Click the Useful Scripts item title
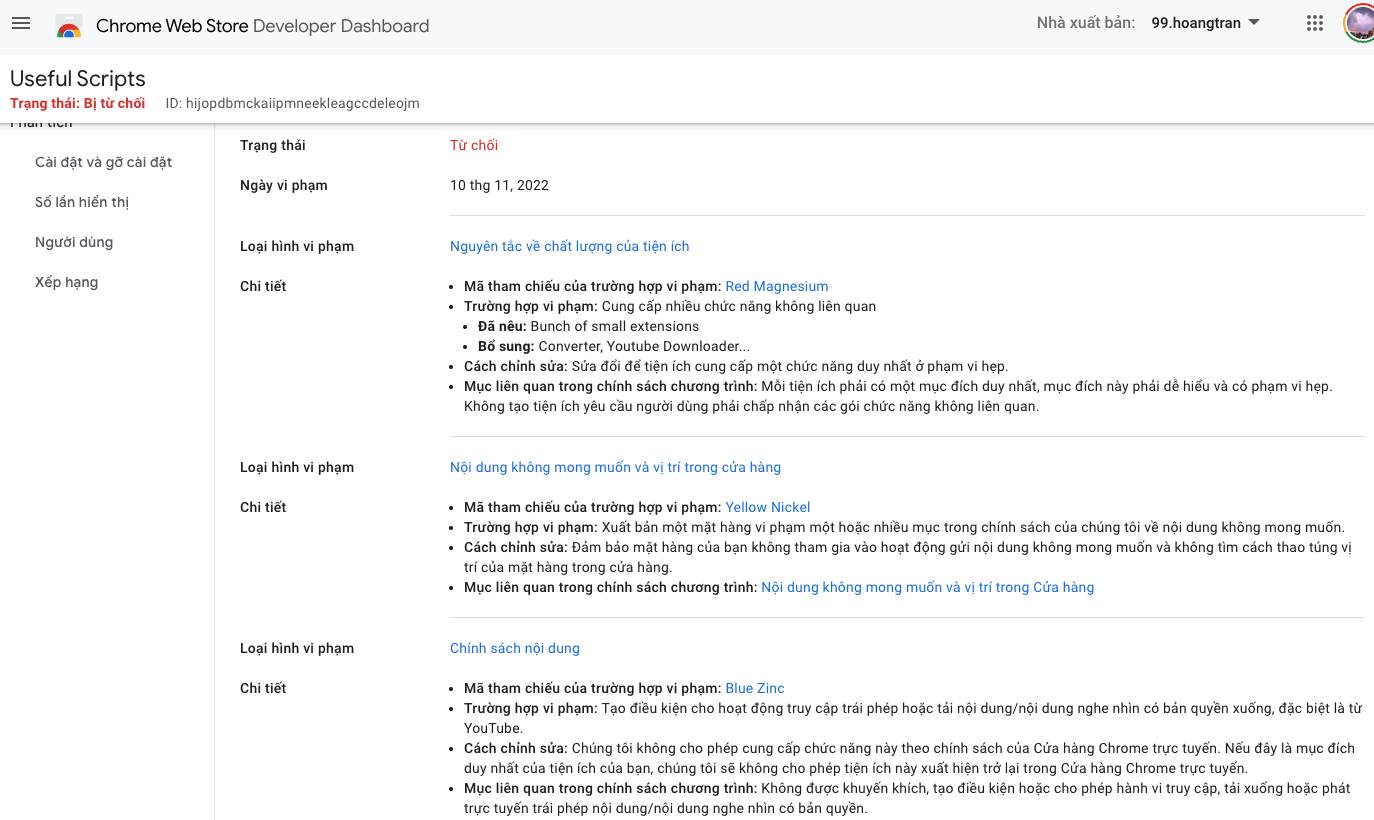1374x820 pixels. (x=78, y=79)
